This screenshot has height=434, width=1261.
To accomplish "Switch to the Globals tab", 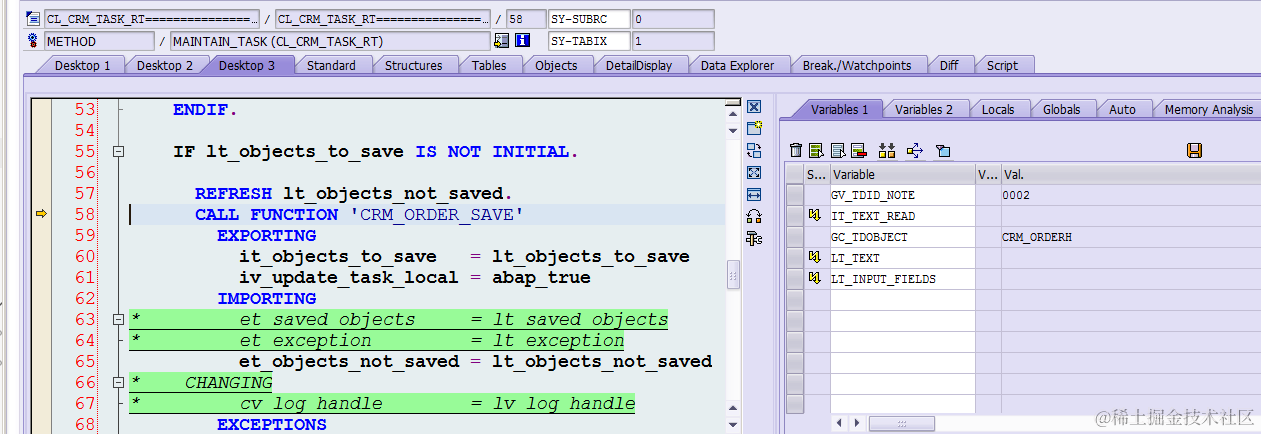I will 1061,109.
